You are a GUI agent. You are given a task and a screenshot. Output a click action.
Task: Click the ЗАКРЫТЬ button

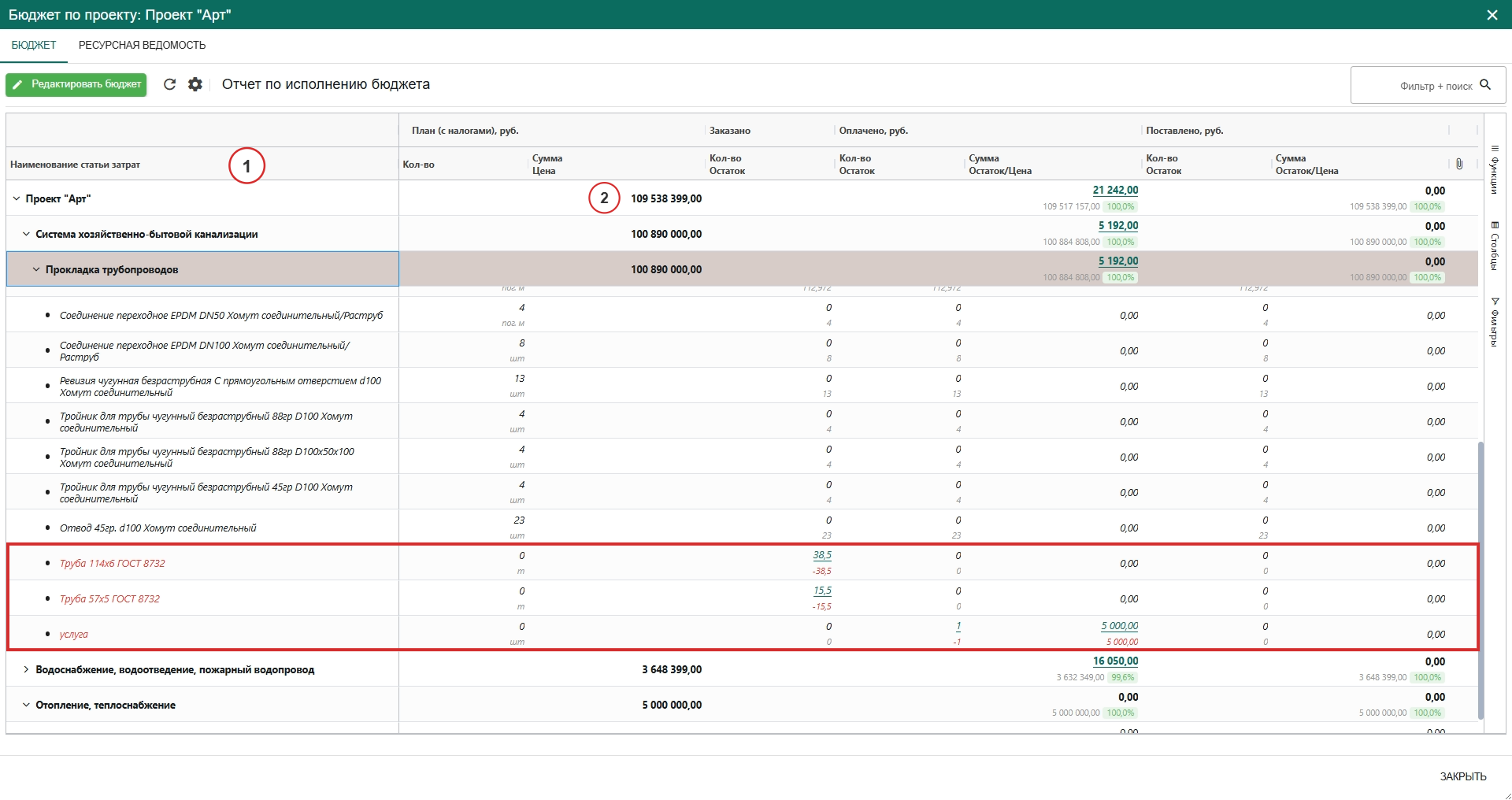[1462, 776]
